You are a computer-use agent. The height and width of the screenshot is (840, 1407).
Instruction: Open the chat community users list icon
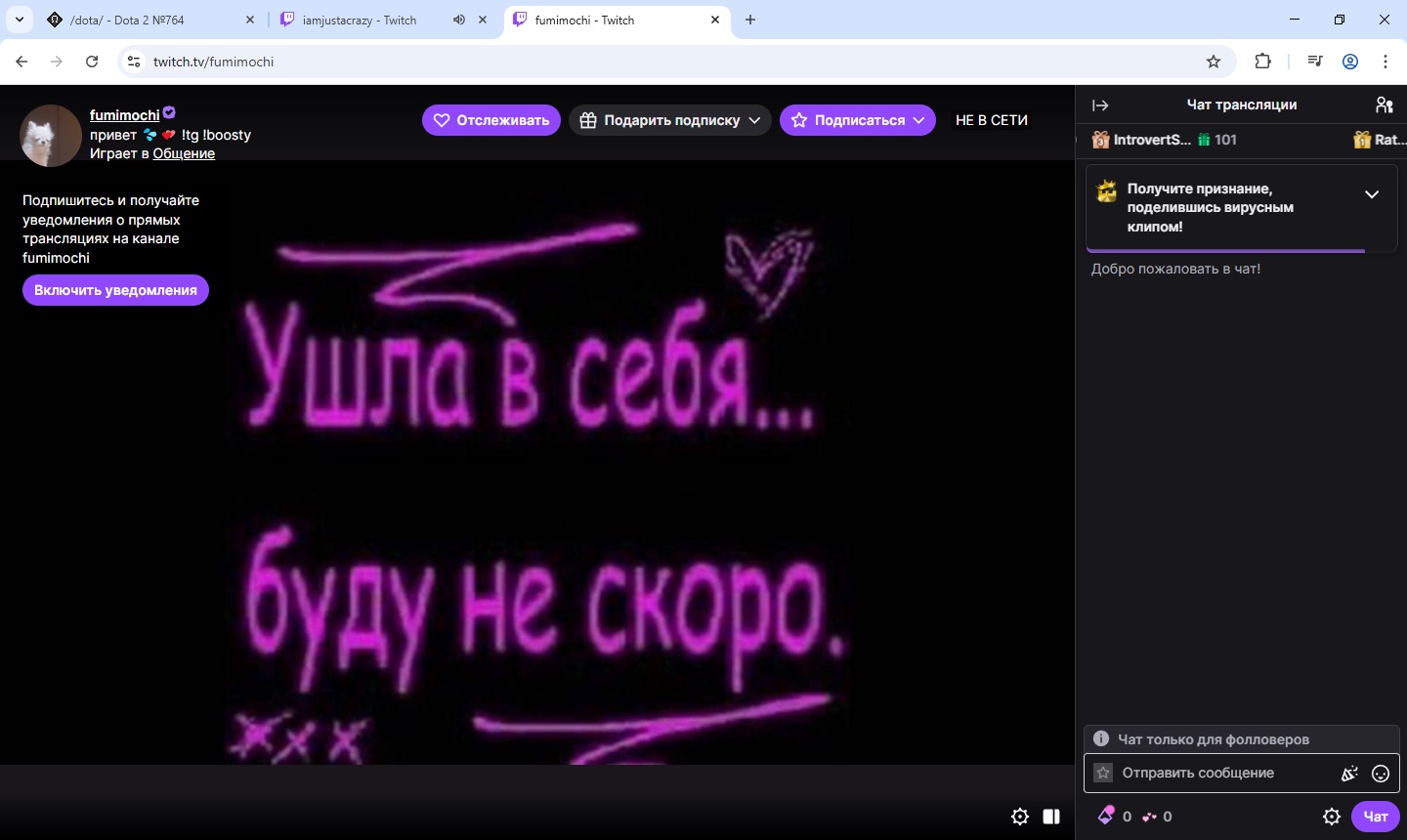point(1384,105)
